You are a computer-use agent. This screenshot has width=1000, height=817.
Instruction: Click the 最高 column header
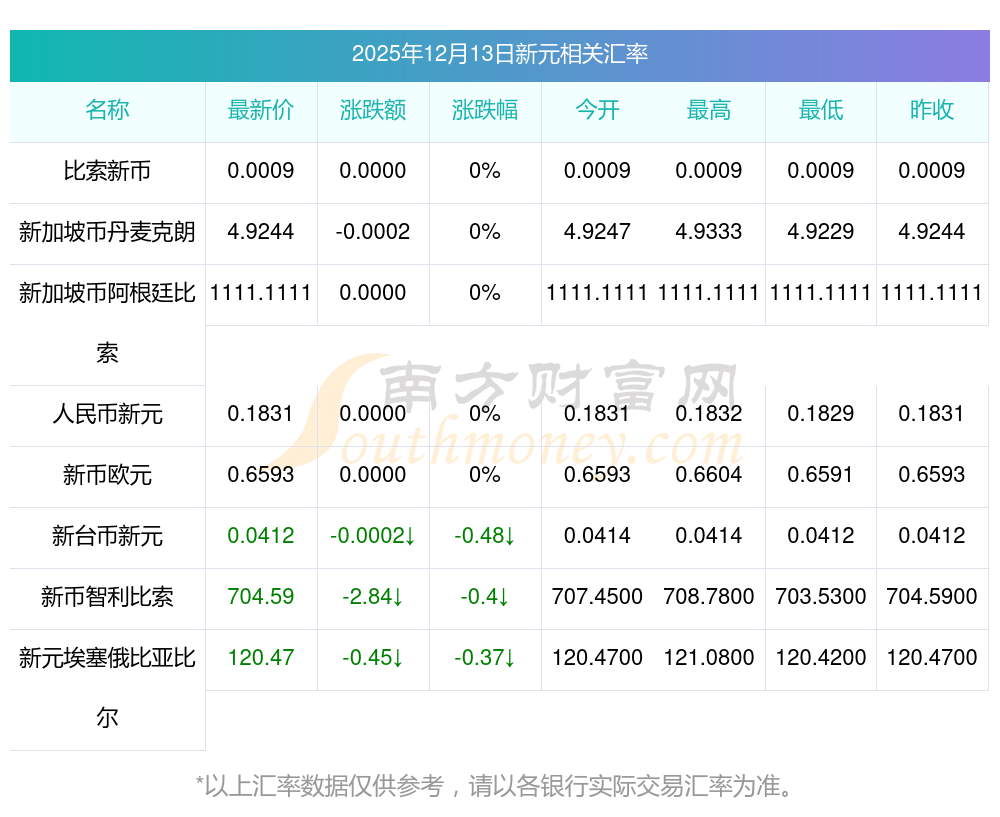tap(709, 110)
